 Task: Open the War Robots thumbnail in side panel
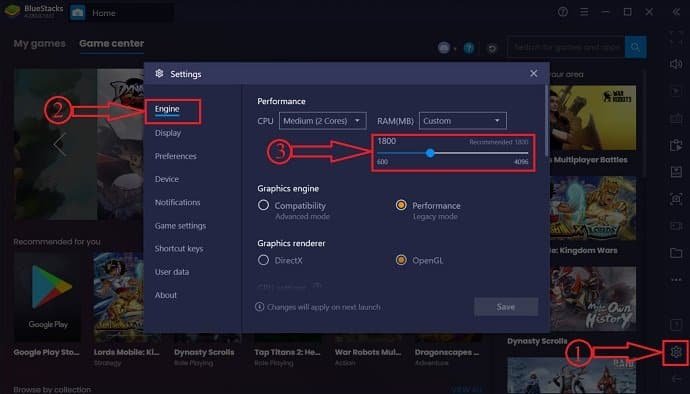tap(593, 118)
